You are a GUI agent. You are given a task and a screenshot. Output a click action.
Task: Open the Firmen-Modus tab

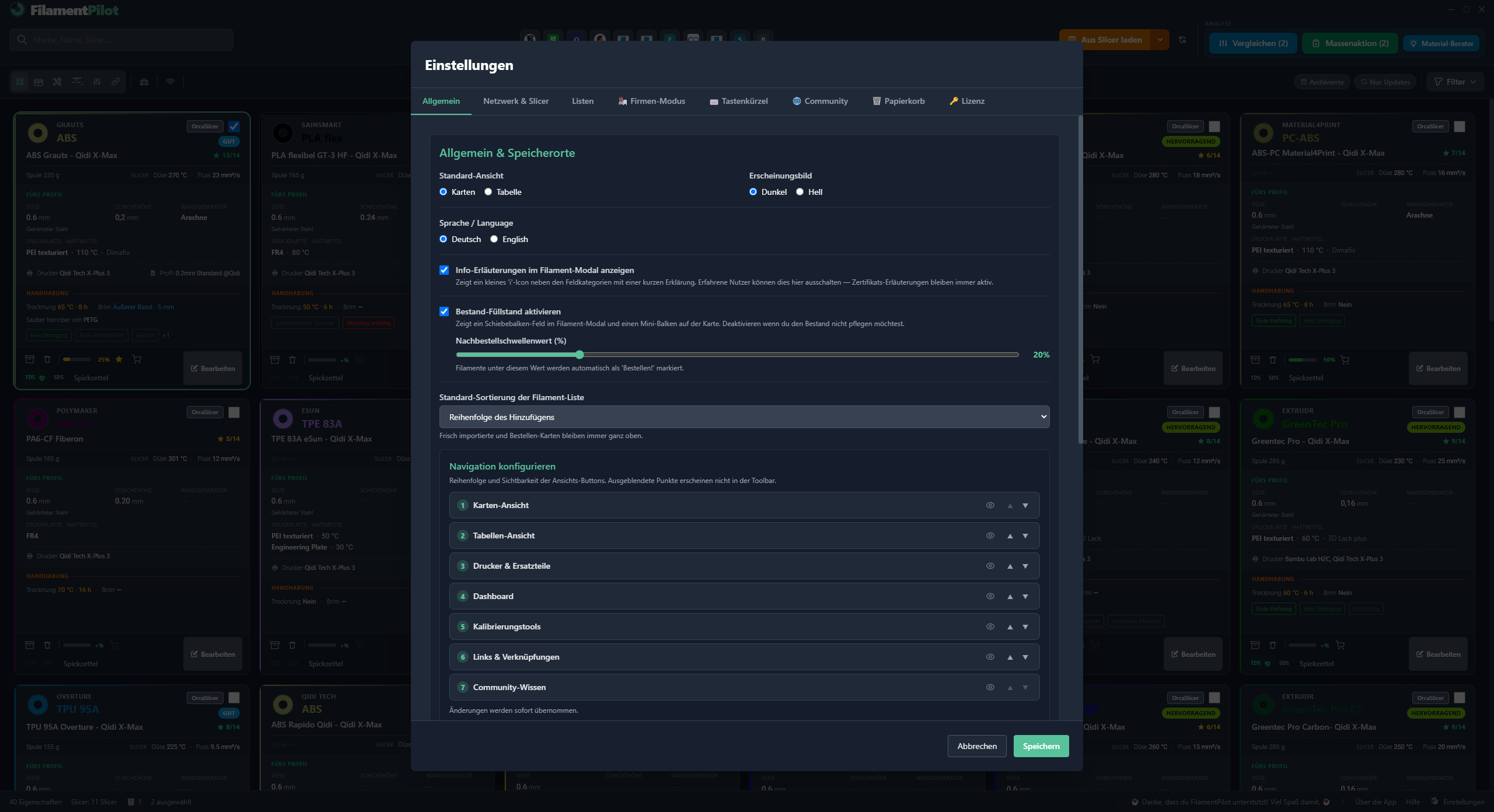coord(651,101)
